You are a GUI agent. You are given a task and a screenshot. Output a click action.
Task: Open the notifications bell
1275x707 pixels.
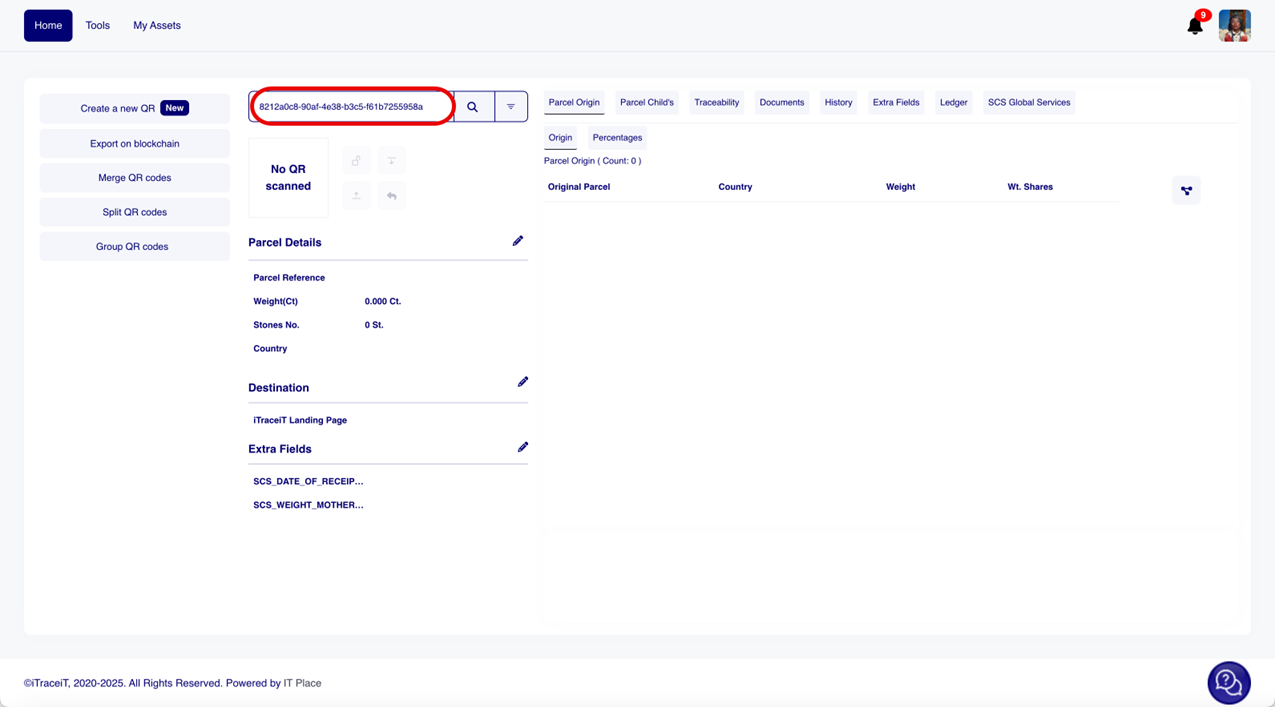click(1195, 26)
